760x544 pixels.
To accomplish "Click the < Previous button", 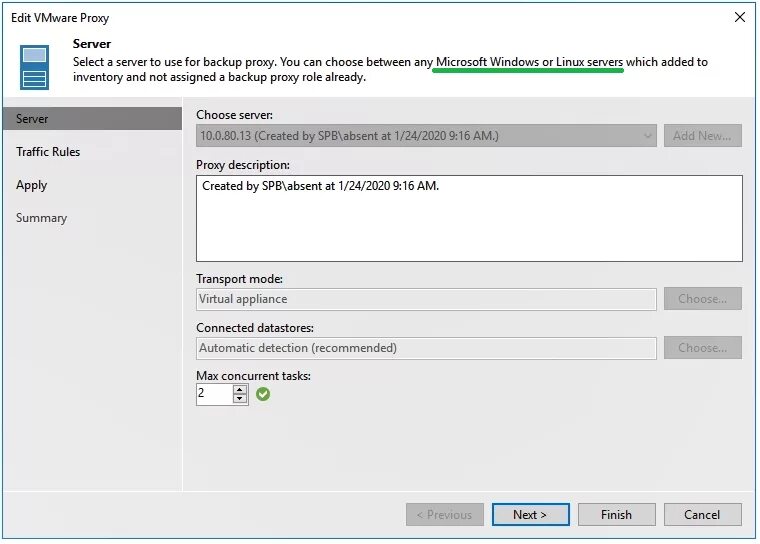I will 444,514.
